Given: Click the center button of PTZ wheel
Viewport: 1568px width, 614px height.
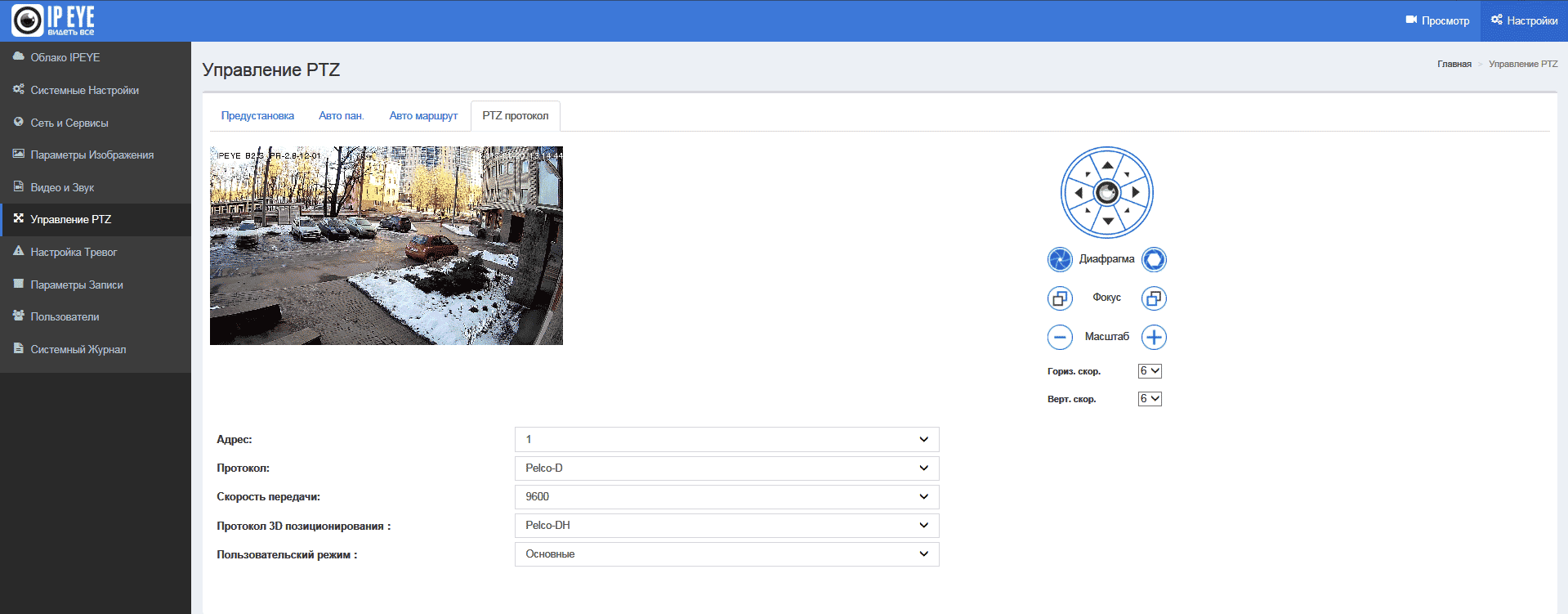Looking at the screenshot, I should 1106,193.
